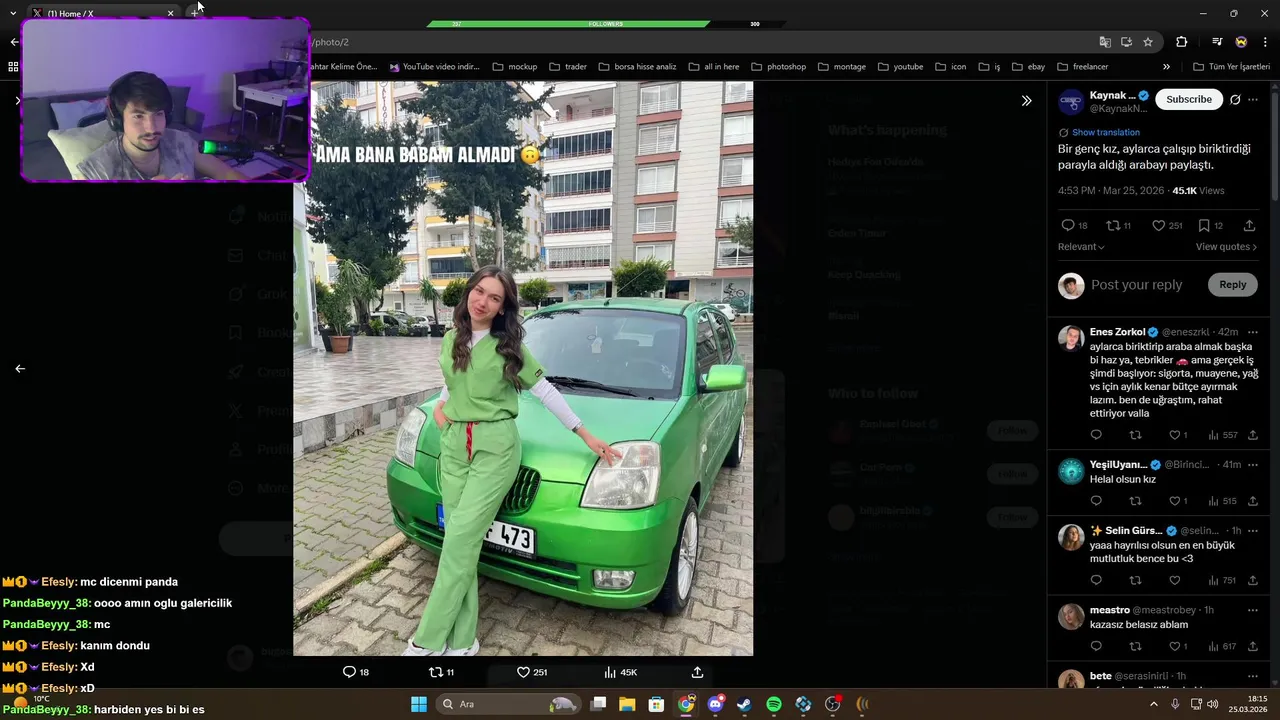Click the install app icon in address bar
Screen dimensions: 1280x720
(1126, 42)
